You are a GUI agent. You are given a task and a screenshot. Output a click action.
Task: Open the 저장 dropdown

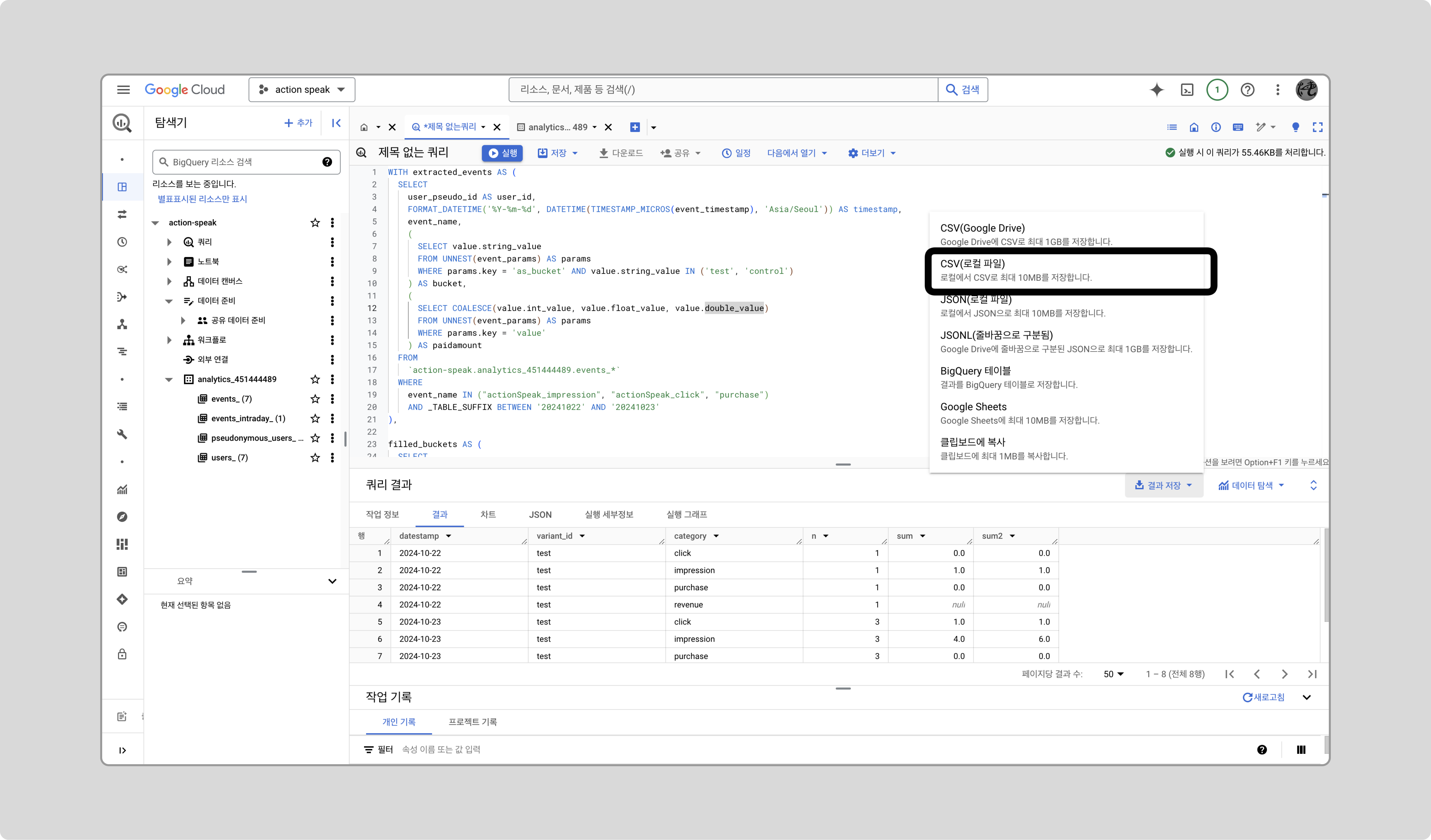[558, 153]
